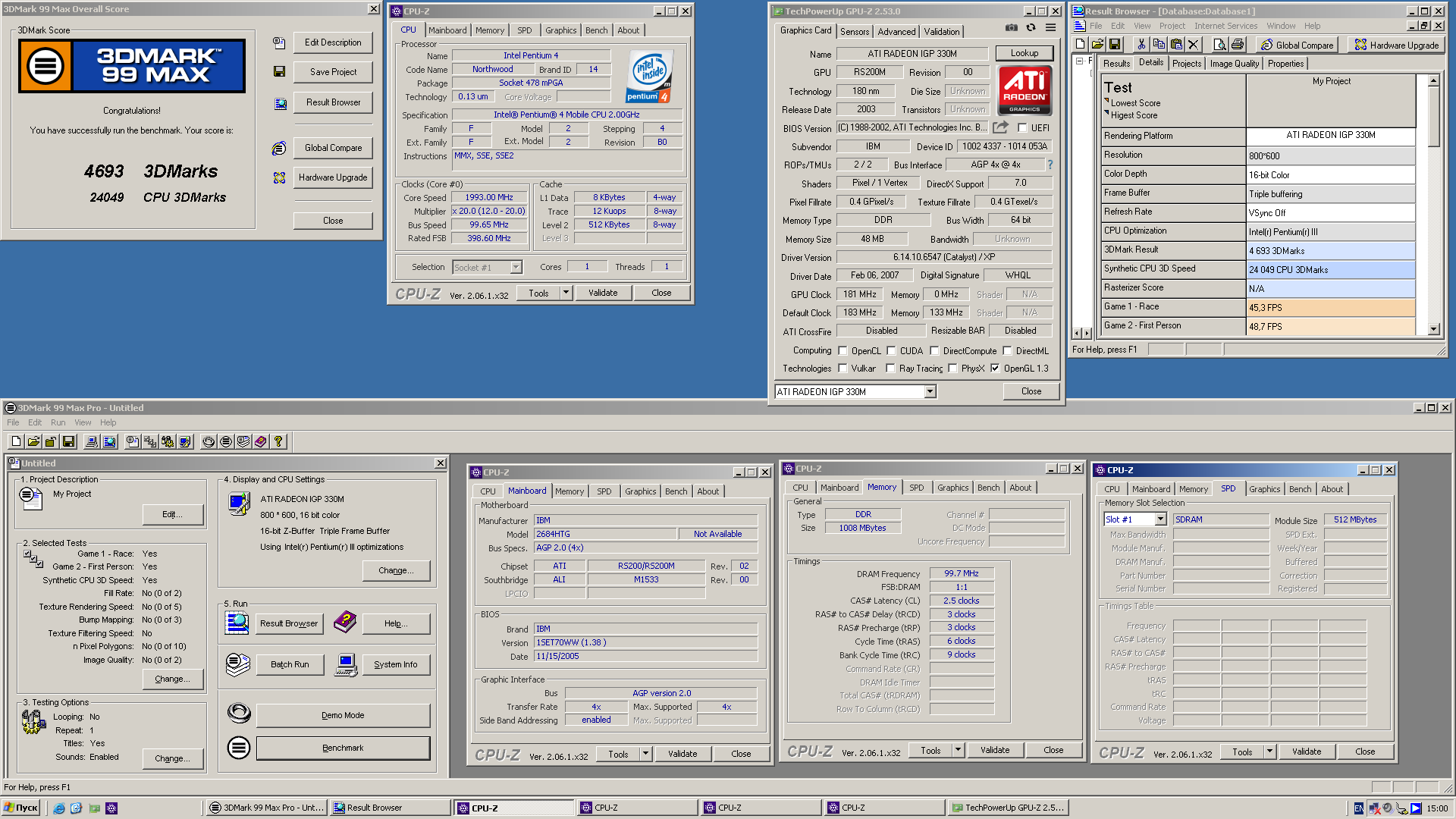Click benchmark circle icon in 3DMark toolbar
Viewport: 1456px width, 819px height.
coord(226,441)
